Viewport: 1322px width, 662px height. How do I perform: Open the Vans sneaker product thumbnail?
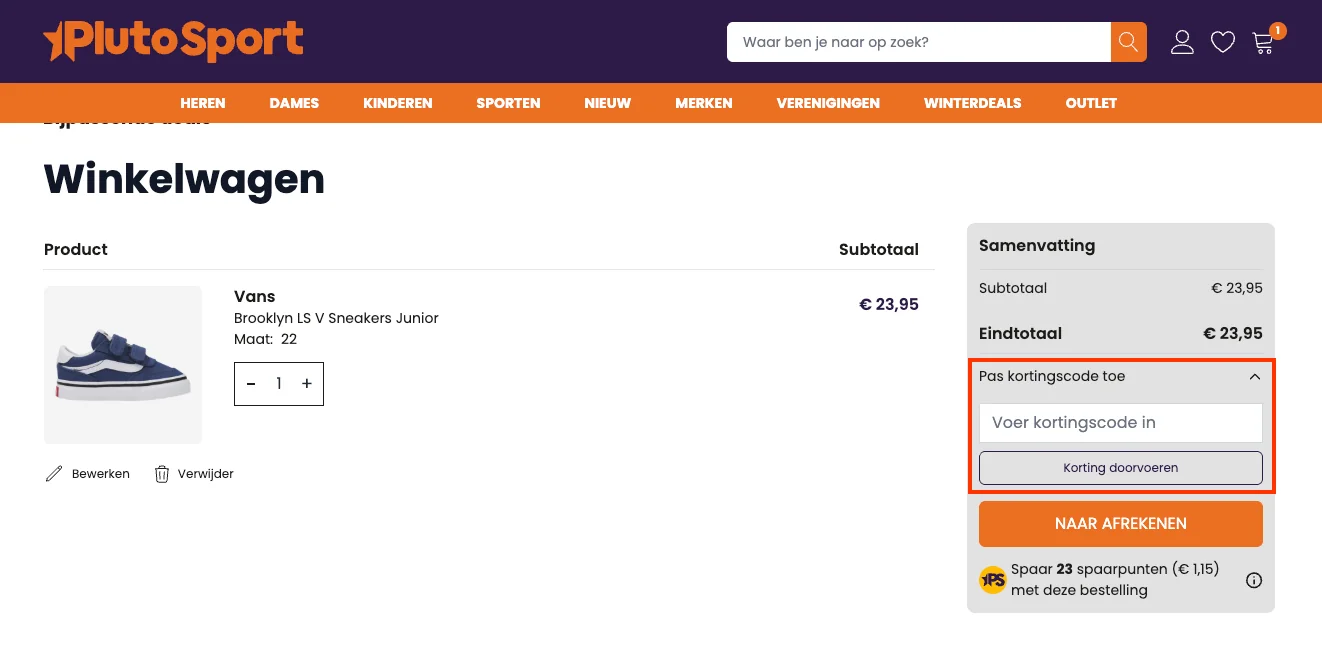point(122,364)
